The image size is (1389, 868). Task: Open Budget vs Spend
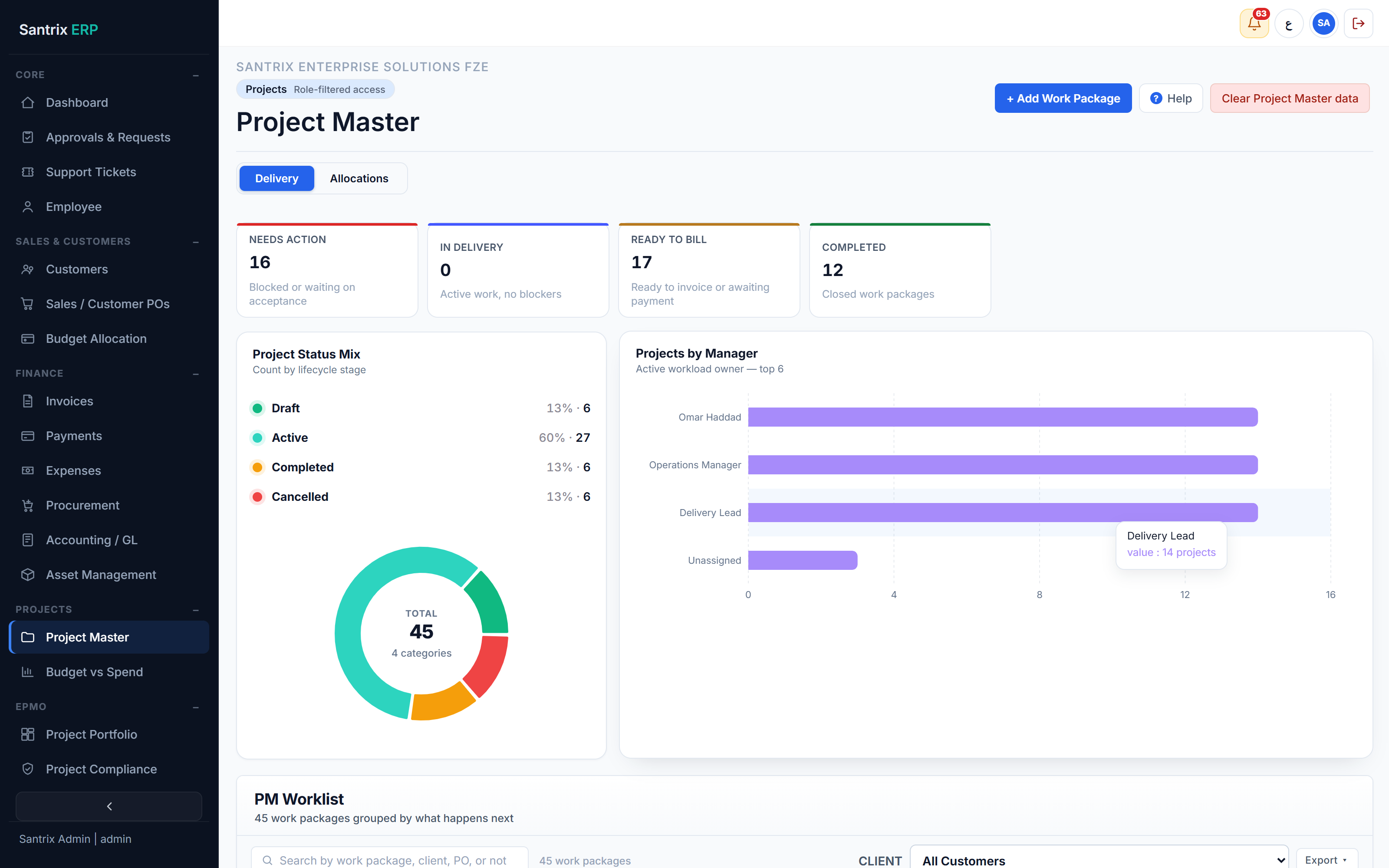coord(109,672)
